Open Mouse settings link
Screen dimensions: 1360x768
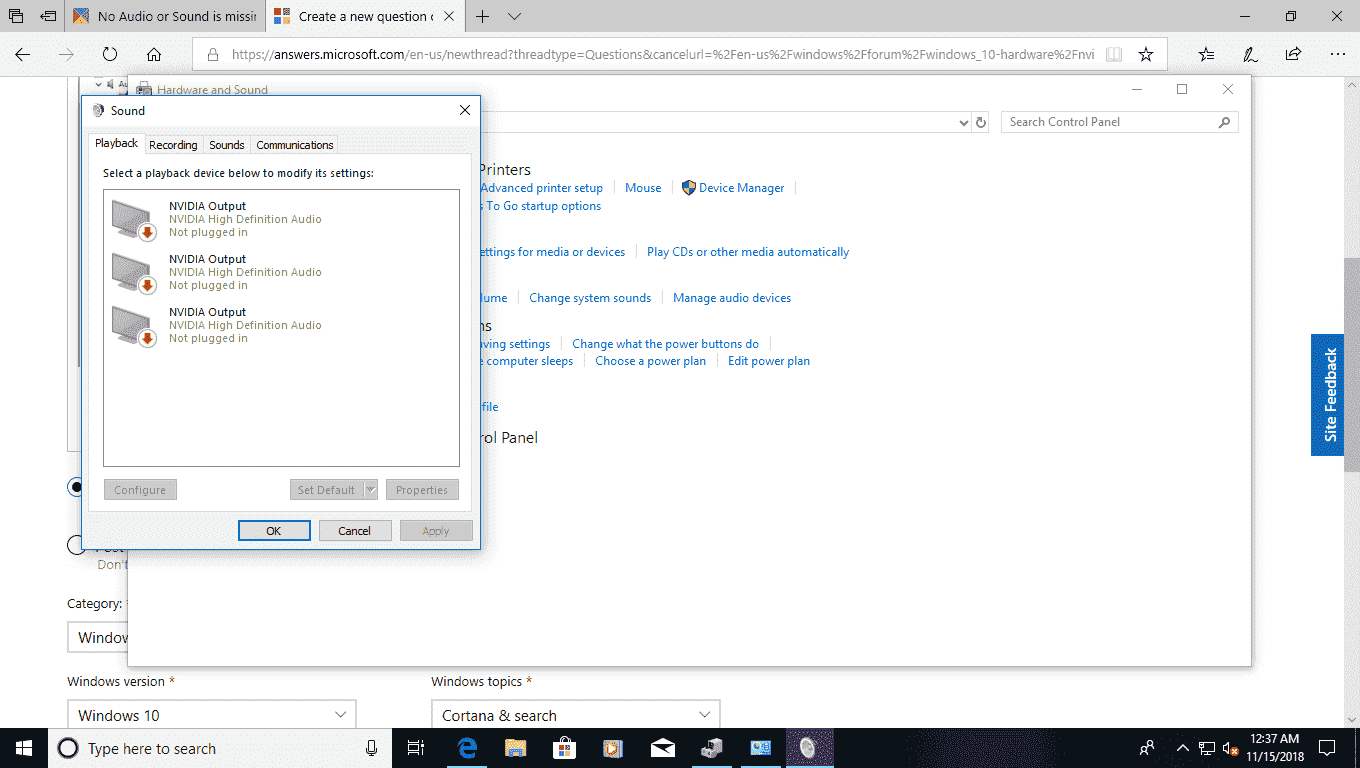(643, 187)
